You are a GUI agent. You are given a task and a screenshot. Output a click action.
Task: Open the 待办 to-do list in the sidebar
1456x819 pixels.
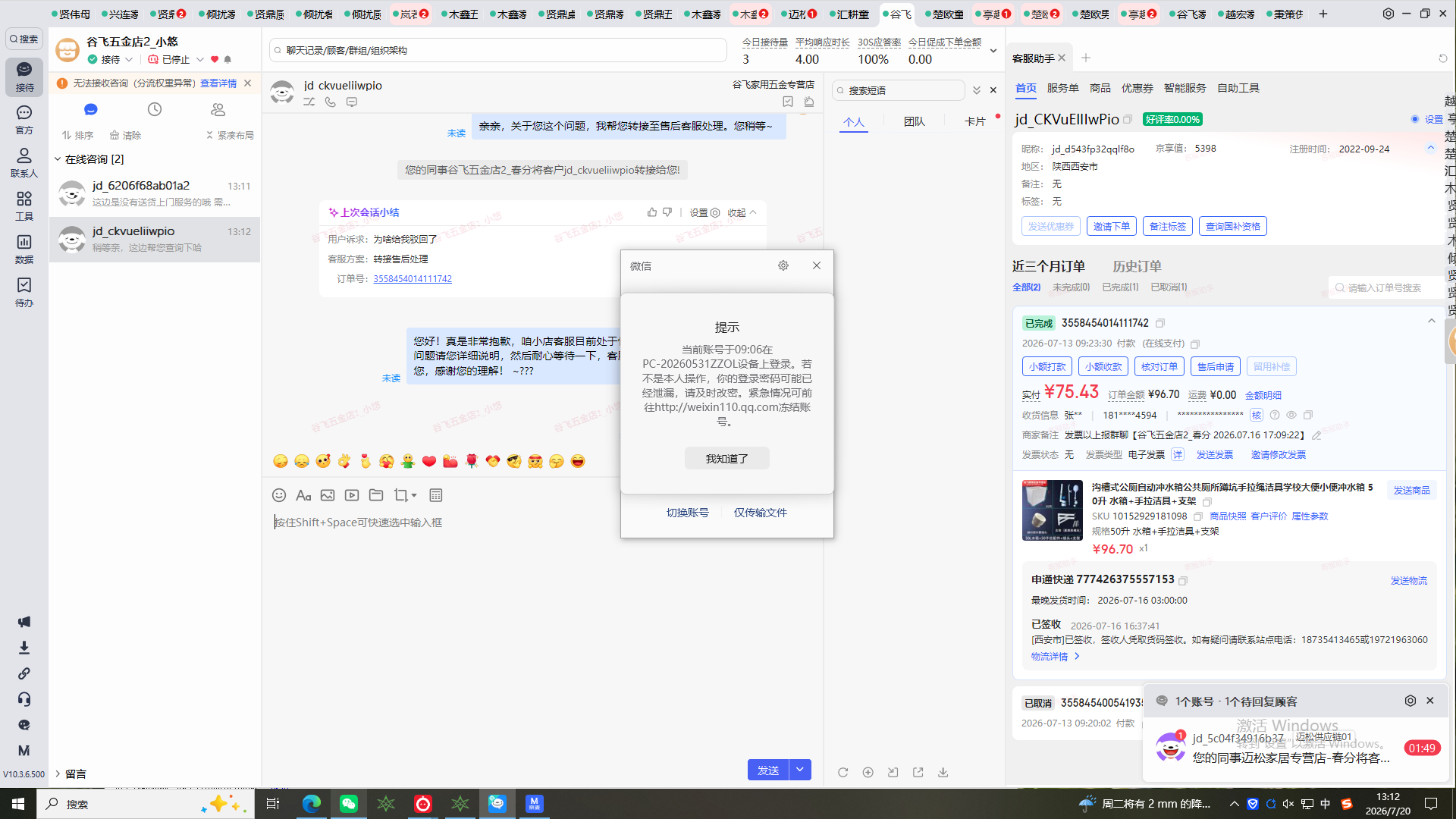click(24, 292)
